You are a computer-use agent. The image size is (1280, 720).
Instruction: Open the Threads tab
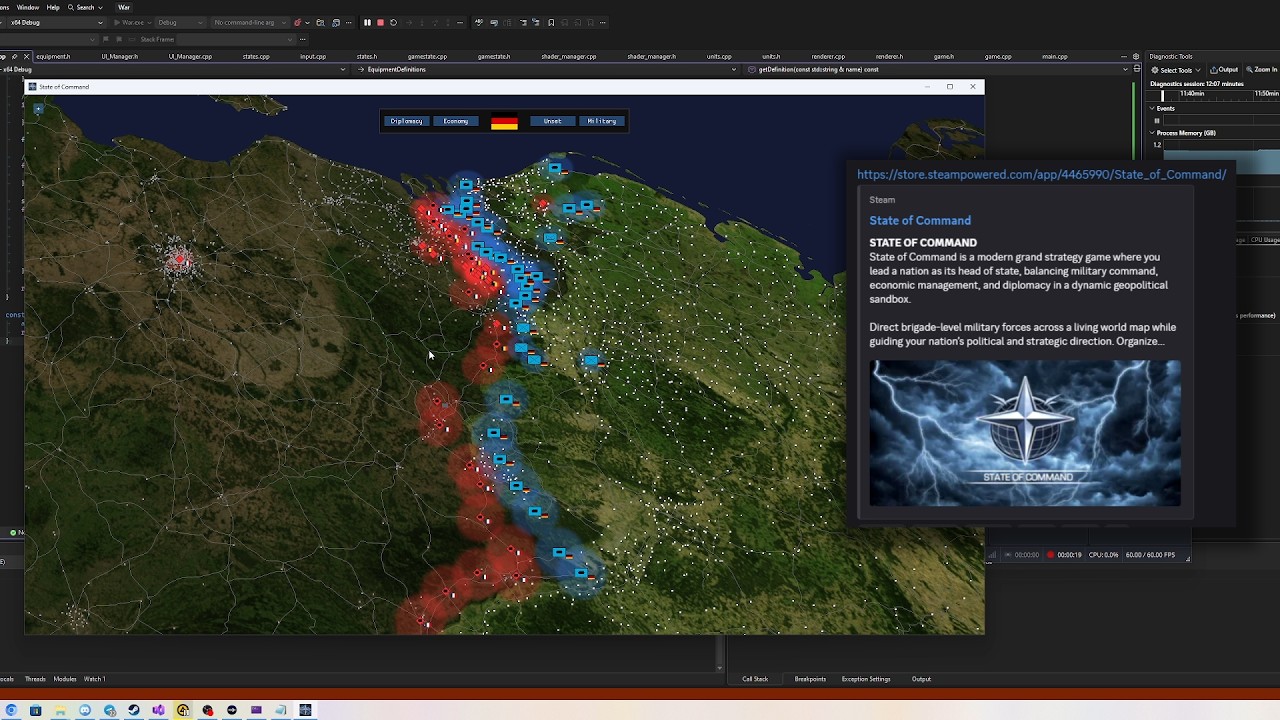[x=35, y=679]
